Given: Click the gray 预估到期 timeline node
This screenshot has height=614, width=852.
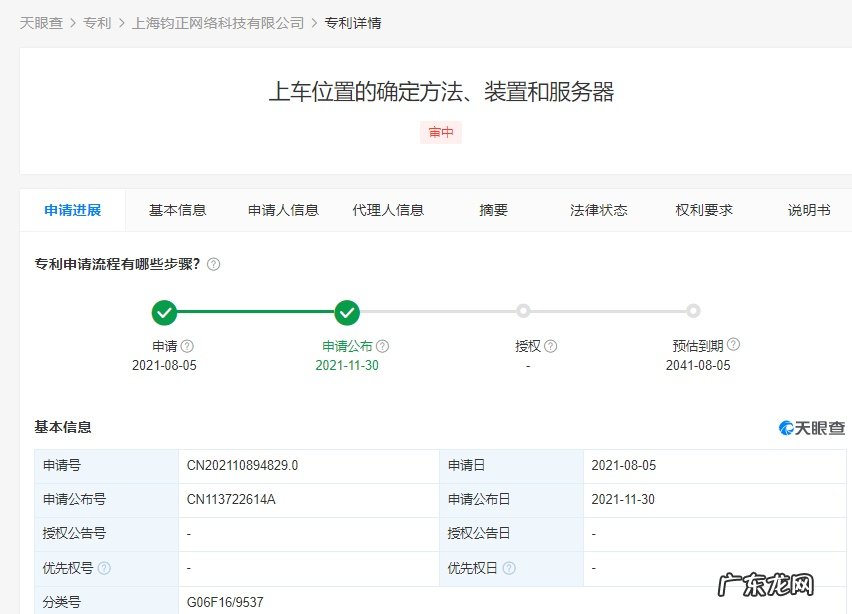Looking at the screenshot, I should (695, 312).
